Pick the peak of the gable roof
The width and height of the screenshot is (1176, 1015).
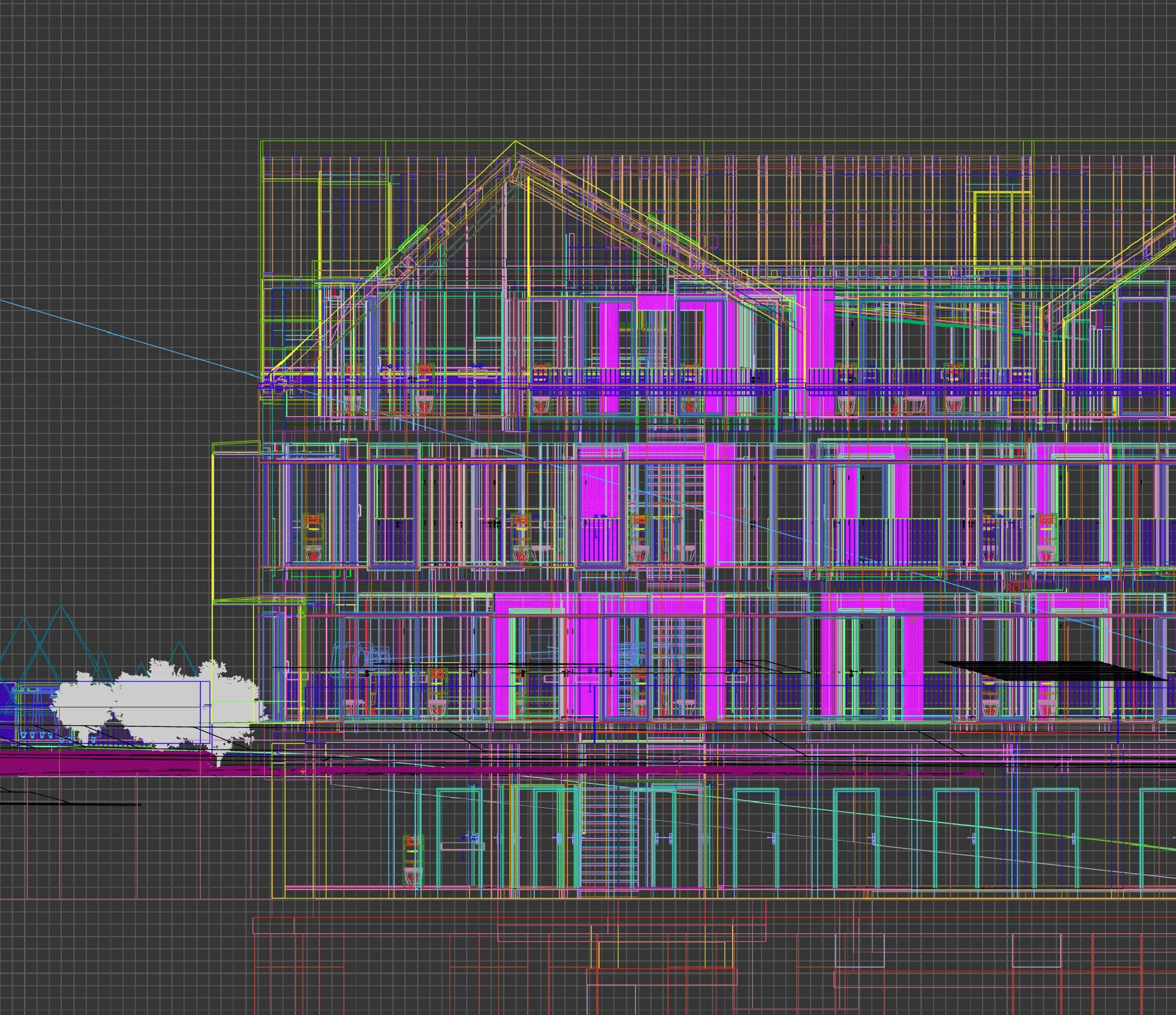(x=515, y=143)
